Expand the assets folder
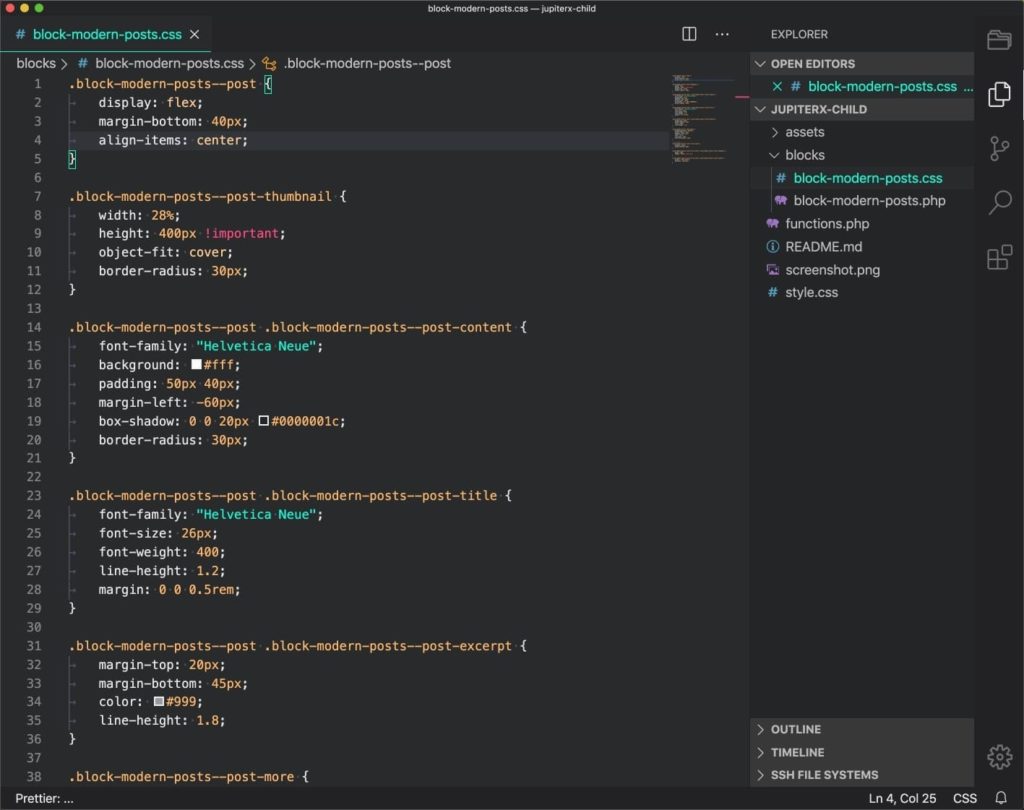 [804, 132]
